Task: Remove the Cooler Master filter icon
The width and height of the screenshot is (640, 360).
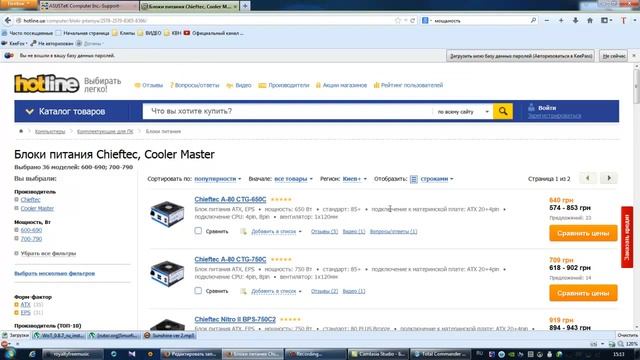Action: [x=16, y=208]
